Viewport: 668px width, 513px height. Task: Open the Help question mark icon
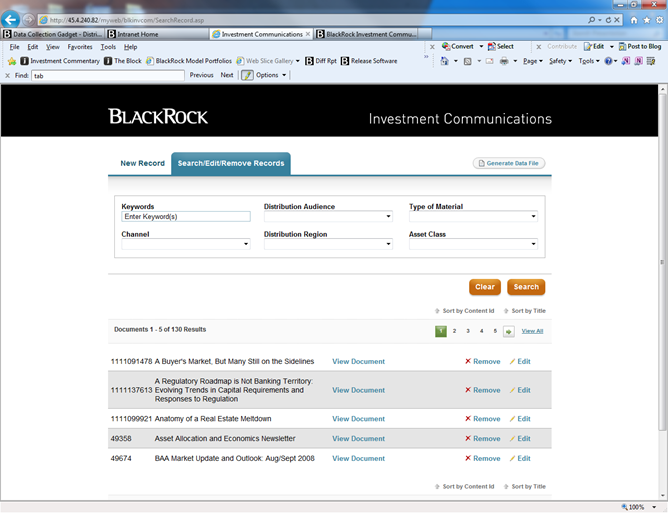point(608,61)
